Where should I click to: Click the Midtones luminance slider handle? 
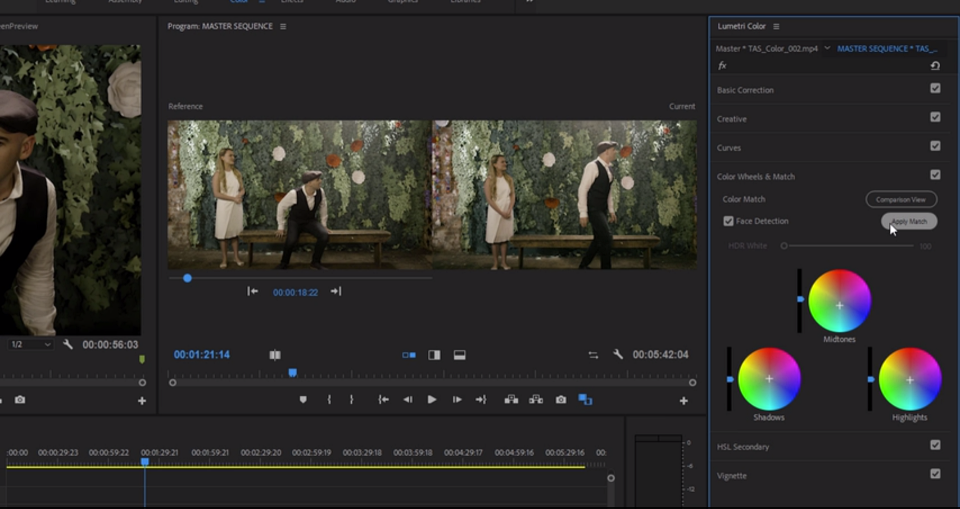coord(800,299)
